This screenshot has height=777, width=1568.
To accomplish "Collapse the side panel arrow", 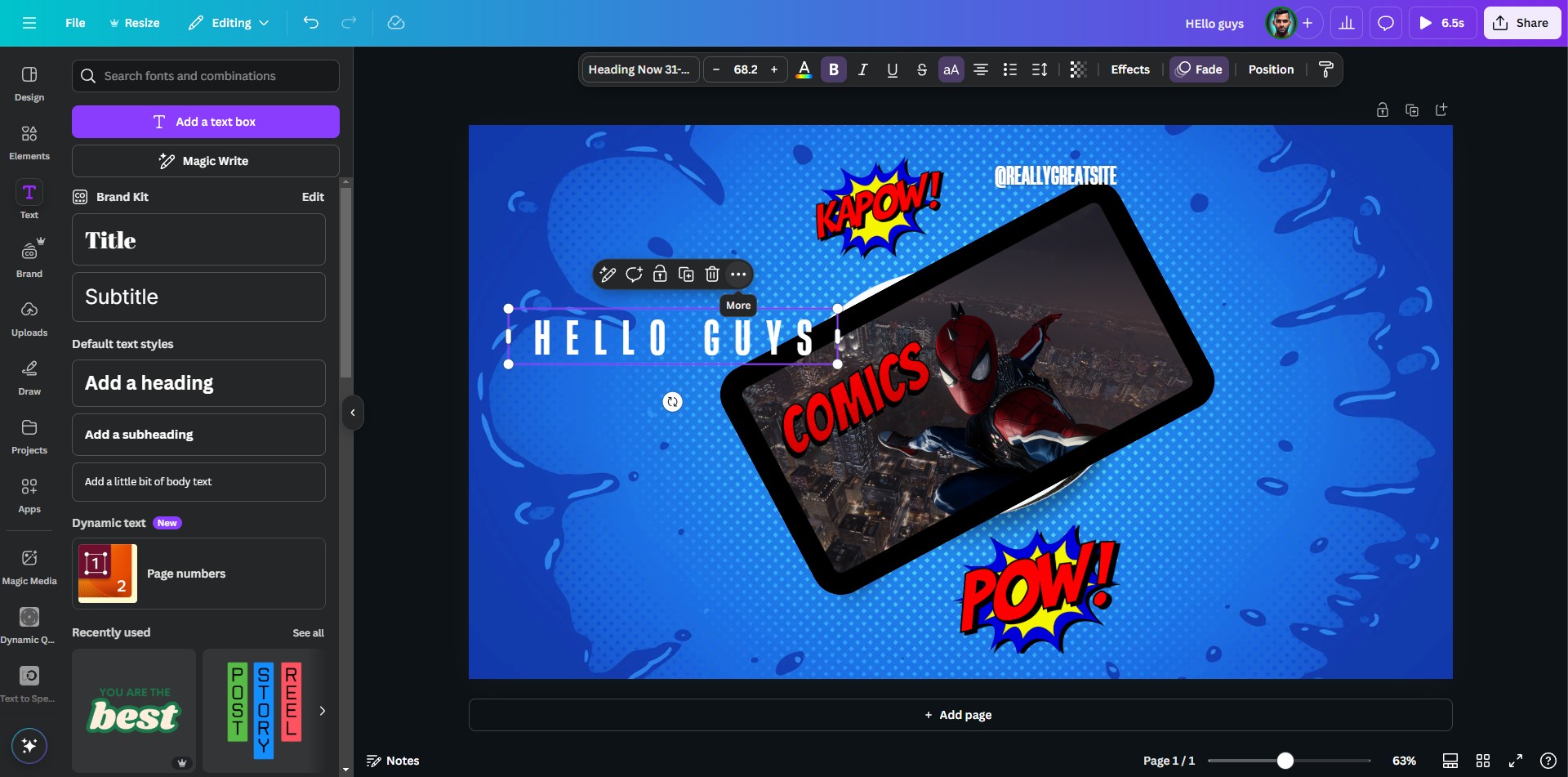I will [x=353, y=413].
